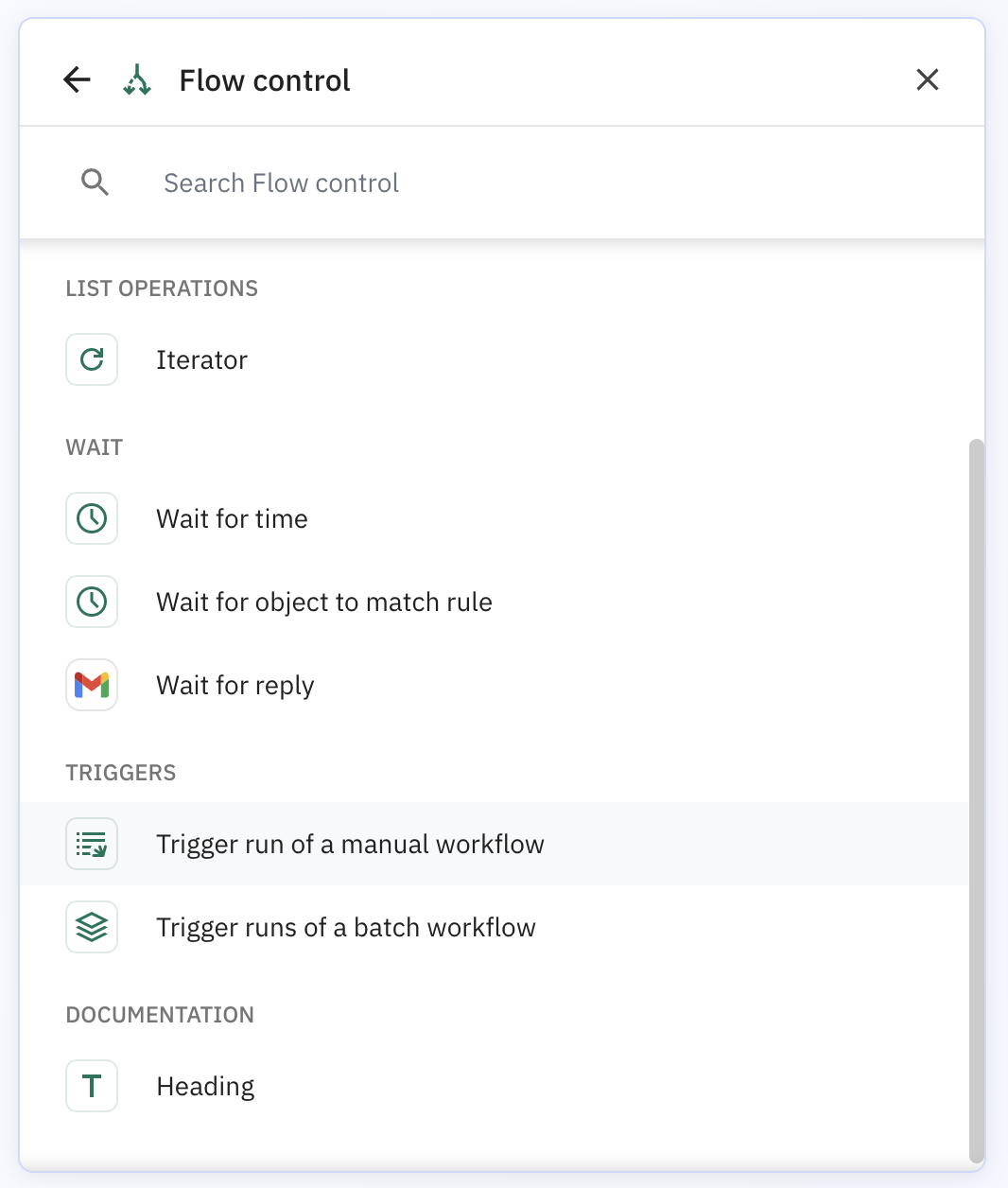The width and height of the screenshot is (1008, 1188).
Task: Pick the Wait for reply option
Action: click(235, 686)
